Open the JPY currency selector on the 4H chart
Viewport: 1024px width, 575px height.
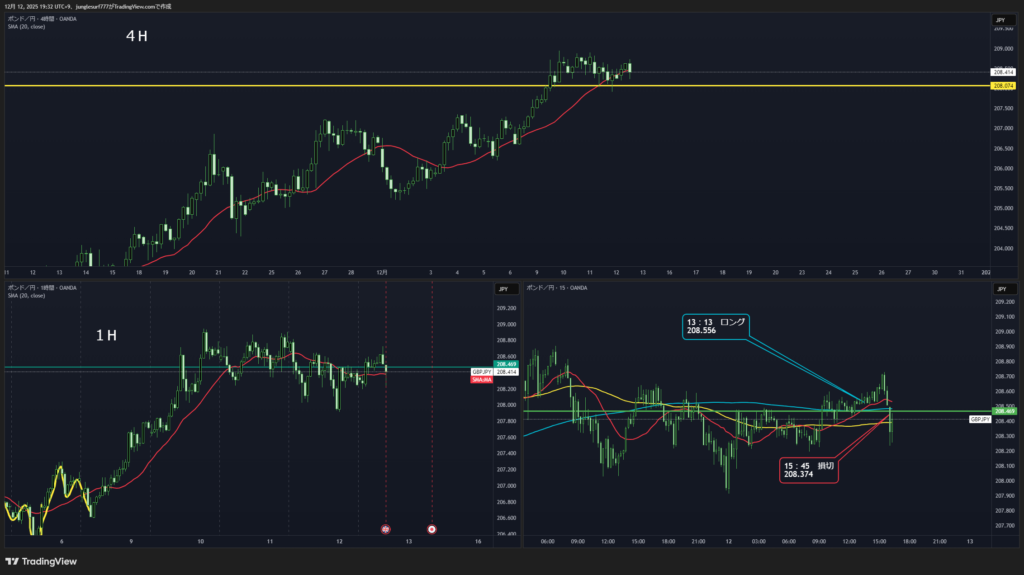tap(999, 20)
